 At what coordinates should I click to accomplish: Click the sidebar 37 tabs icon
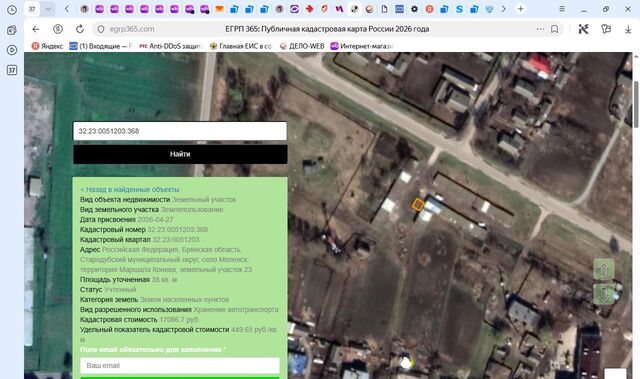click(x=12, y=70)
